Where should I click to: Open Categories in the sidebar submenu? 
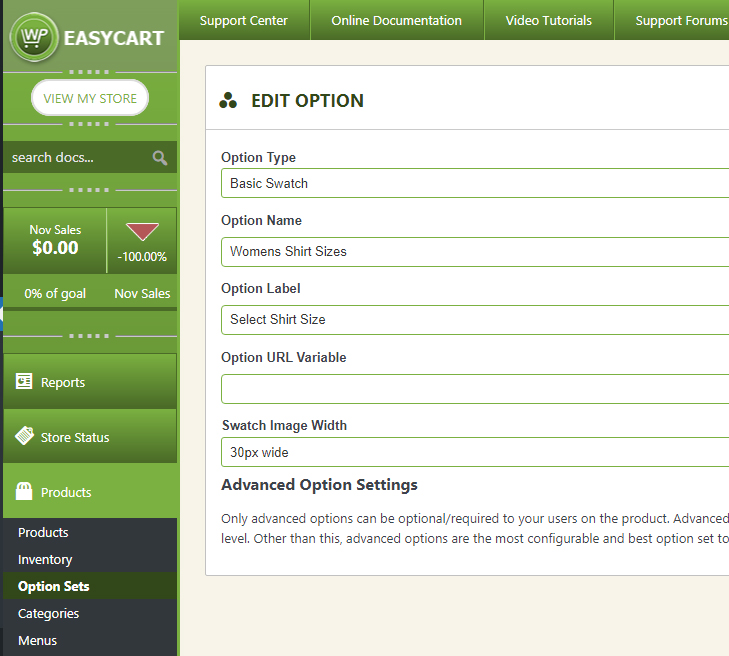coord(48,614)
